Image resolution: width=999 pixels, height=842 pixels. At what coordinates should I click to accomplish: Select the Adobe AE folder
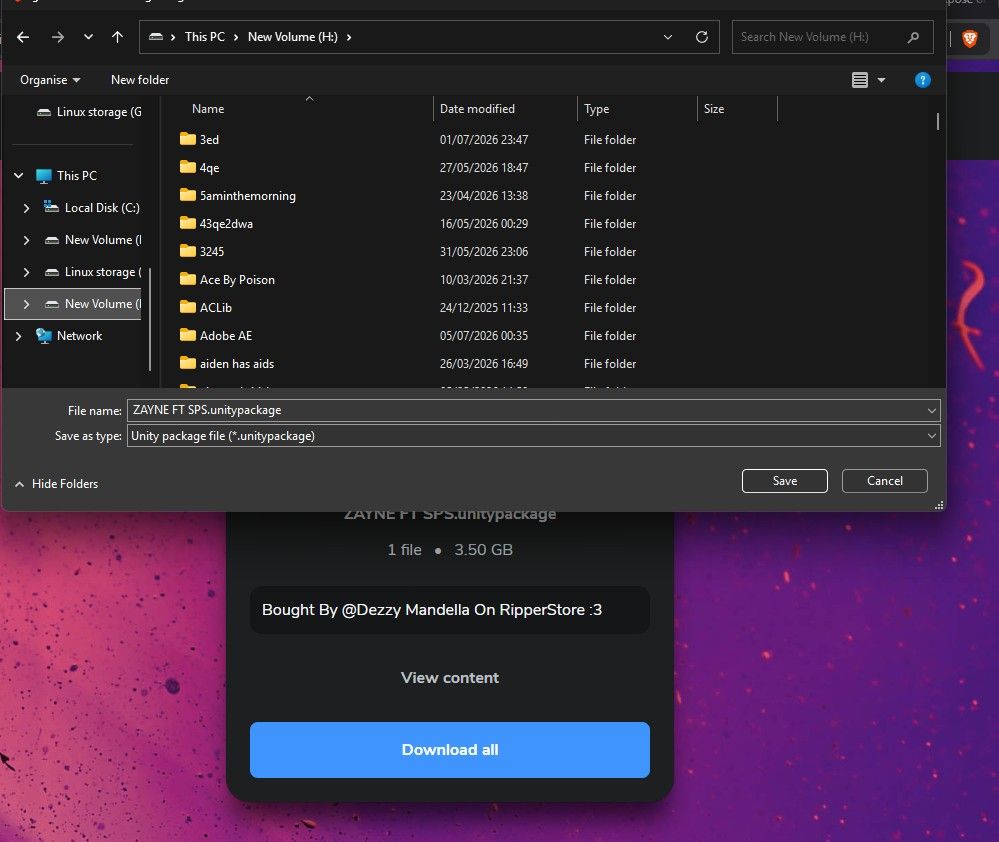click(x=216, y=336)
